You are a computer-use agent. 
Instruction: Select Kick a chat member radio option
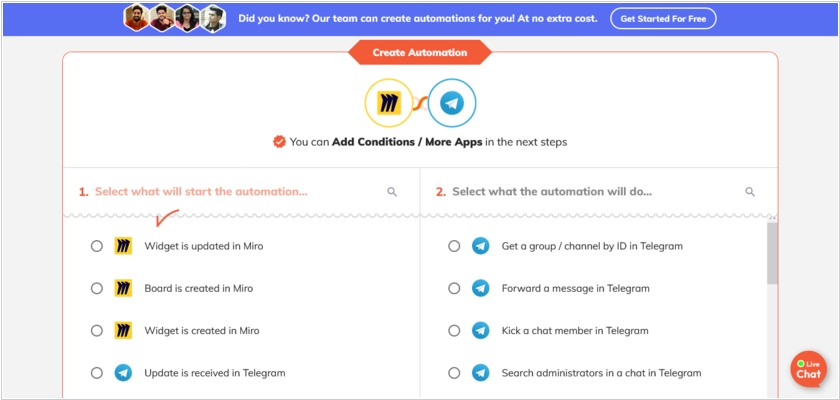pyautogui.click(x=454, y=330)
